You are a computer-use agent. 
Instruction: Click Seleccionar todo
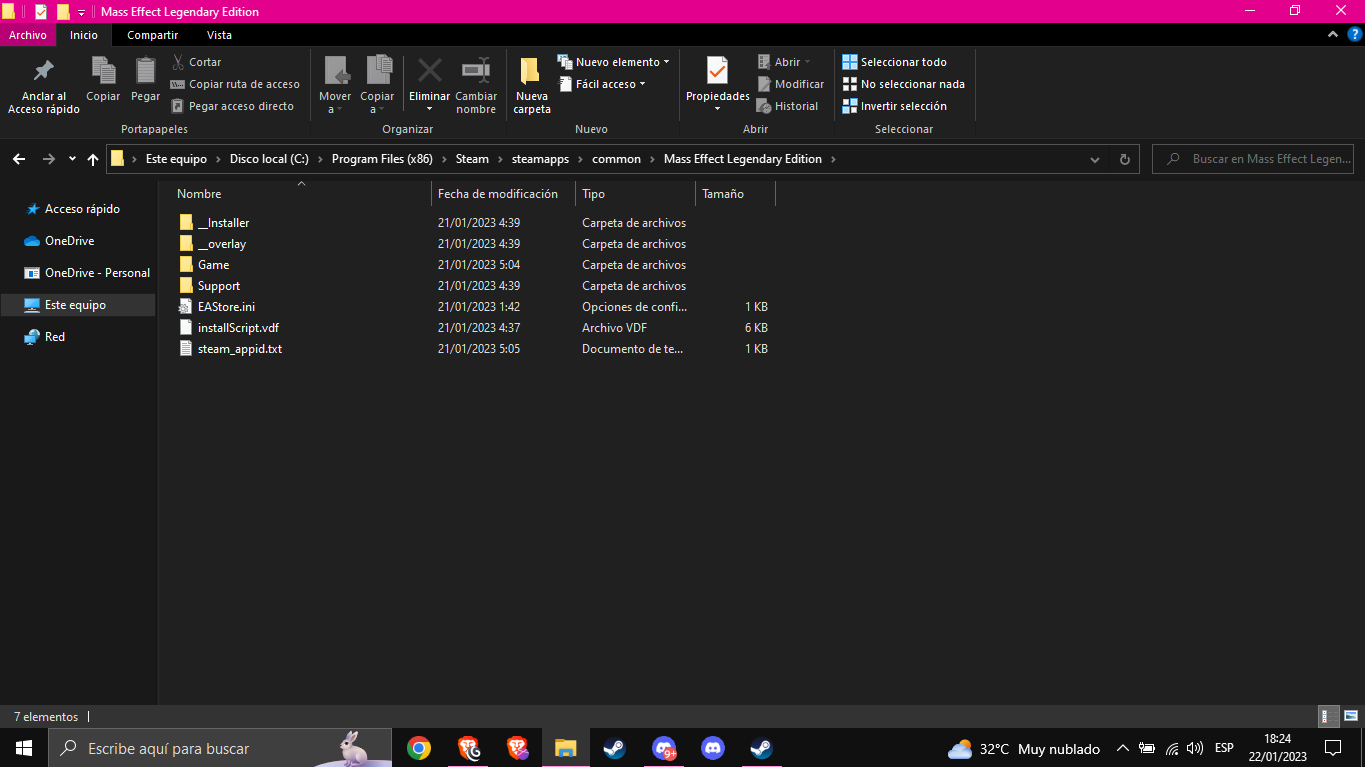click(x=894, y=62)
